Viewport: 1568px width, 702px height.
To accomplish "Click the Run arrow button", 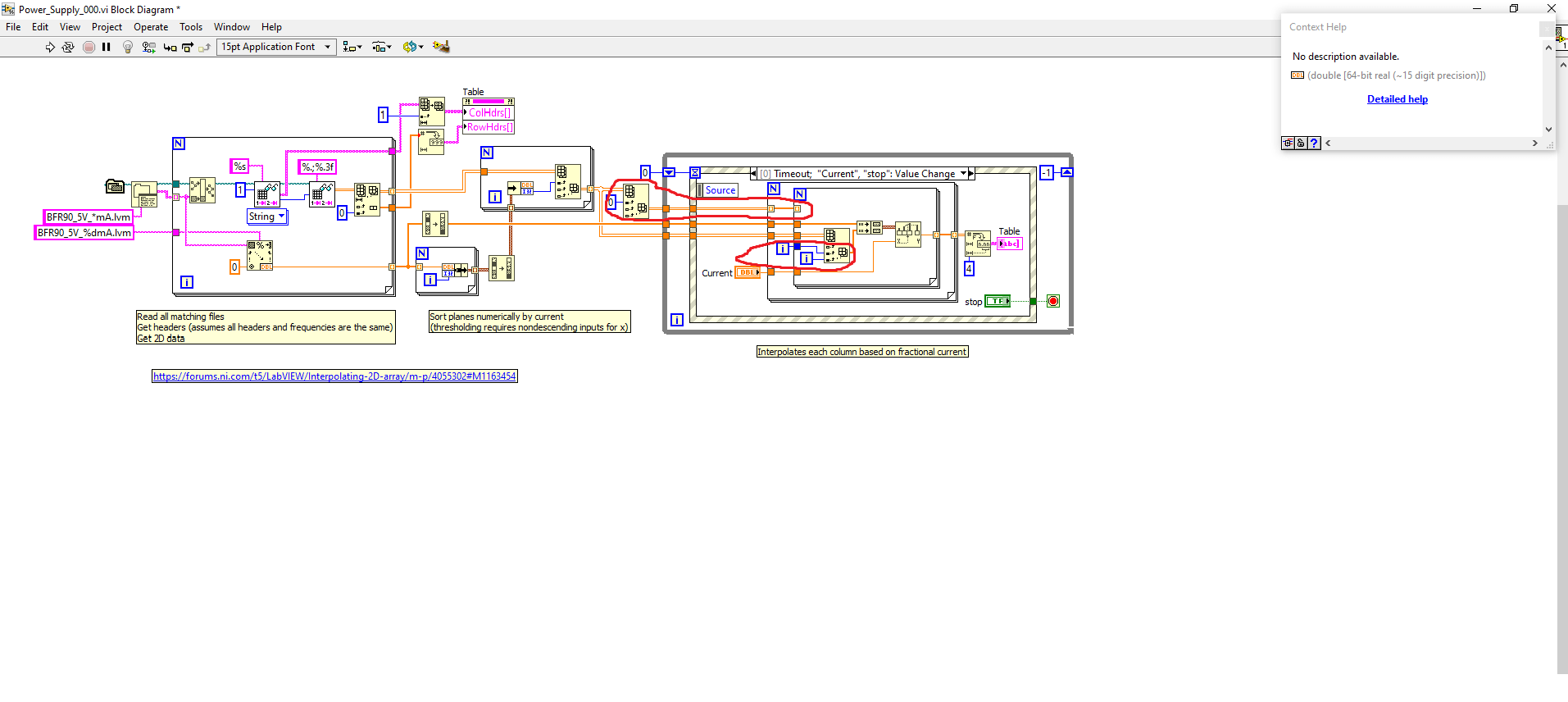I will (x=50, y=47).
